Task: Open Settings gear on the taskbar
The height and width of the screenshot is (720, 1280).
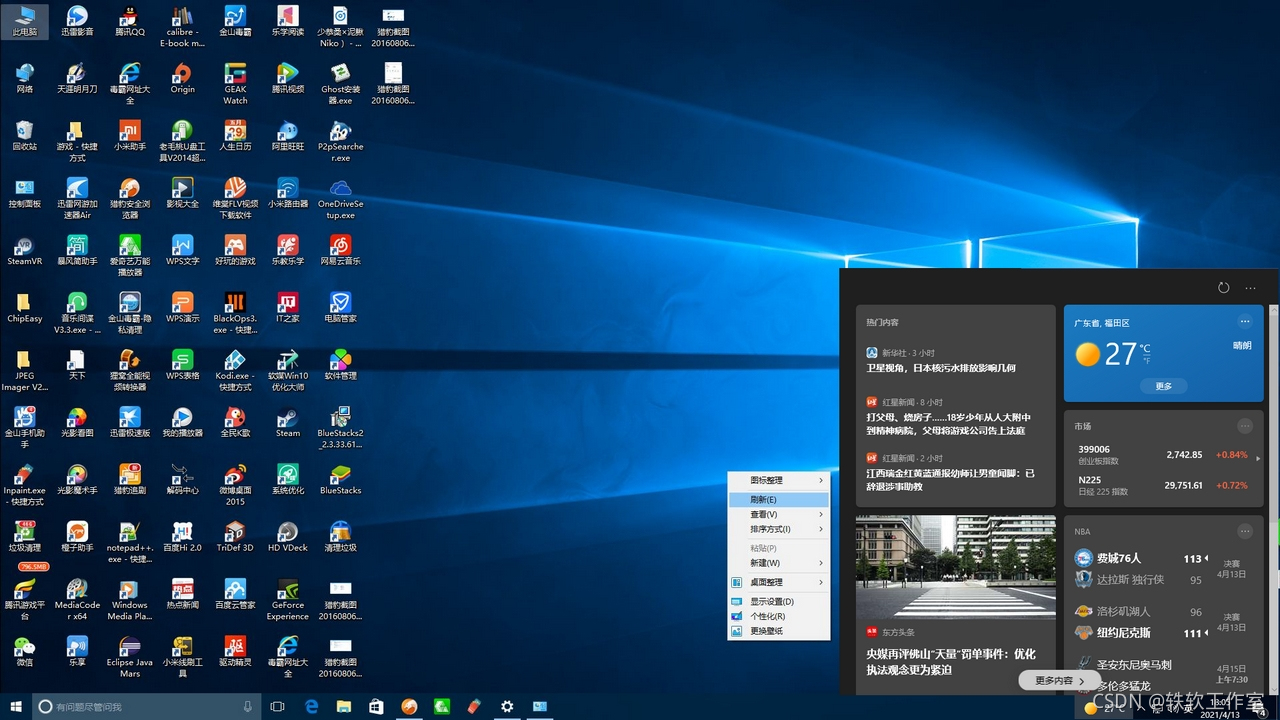Action: [507, 707]
